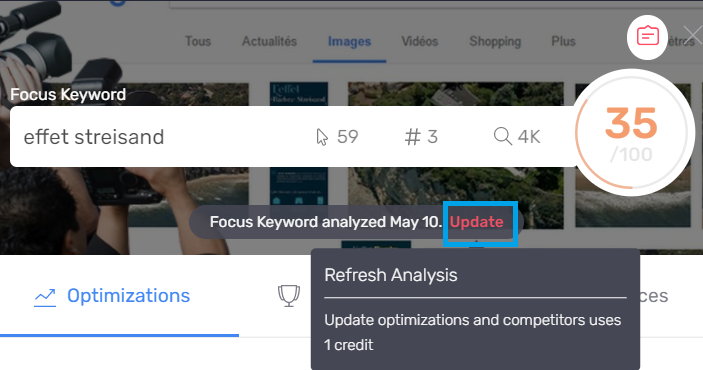Image resolution: width=703 pixels, height=370 pixels.
Task: Click the Optimizations chart icon
Action: (x=45, y=297)
